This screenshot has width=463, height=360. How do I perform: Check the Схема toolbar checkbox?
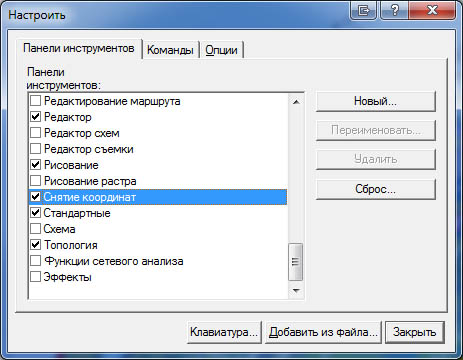[x=35, y=228]
